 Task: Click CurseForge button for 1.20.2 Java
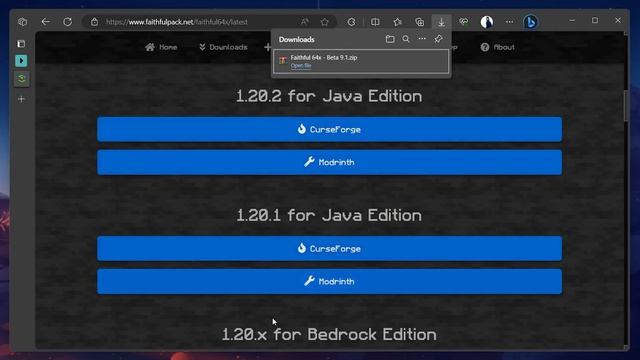coord(329,129)
